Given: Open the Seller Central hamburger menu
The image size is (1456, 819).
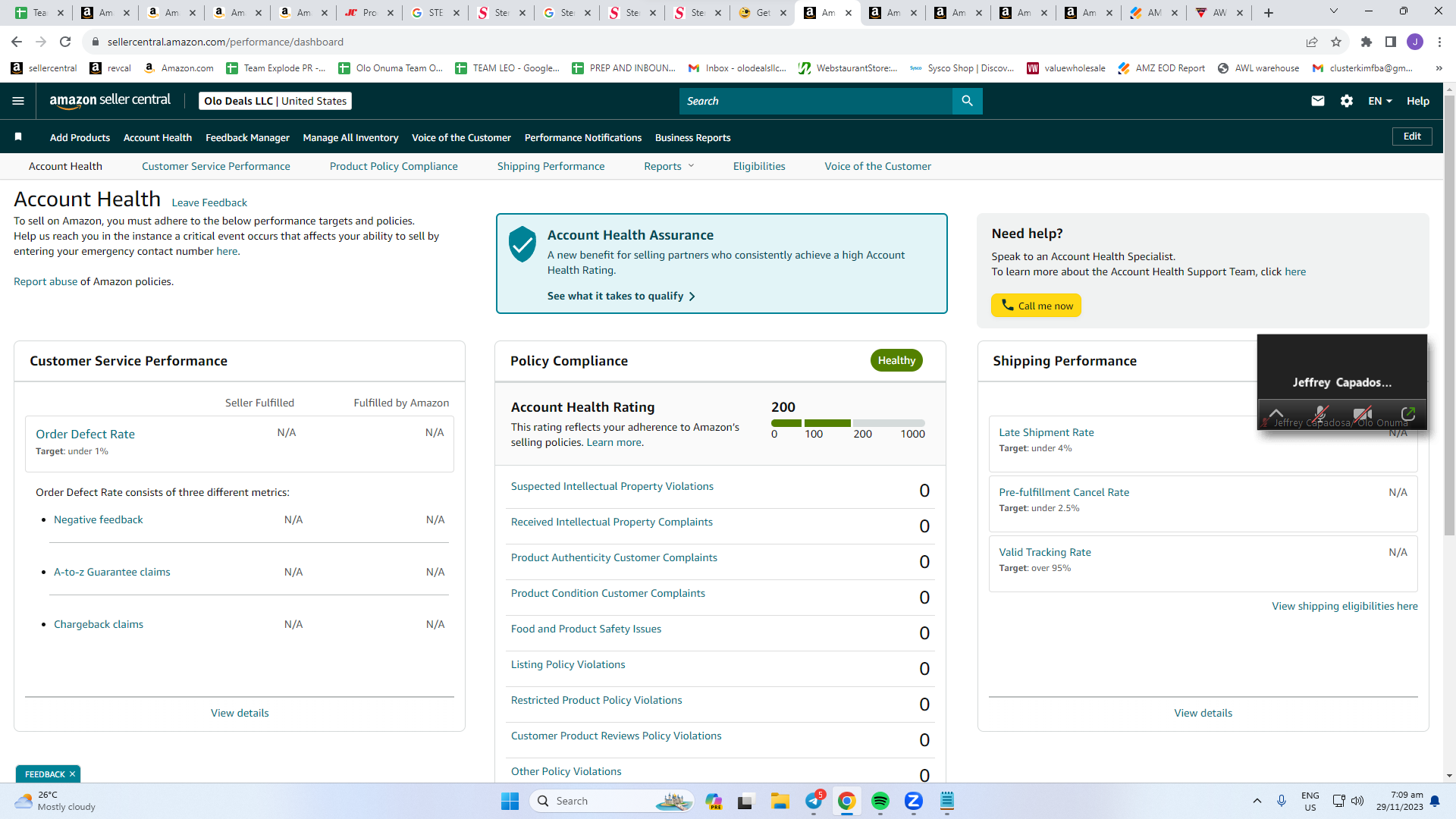Looking at the screenshot, I should pos(18,101).
